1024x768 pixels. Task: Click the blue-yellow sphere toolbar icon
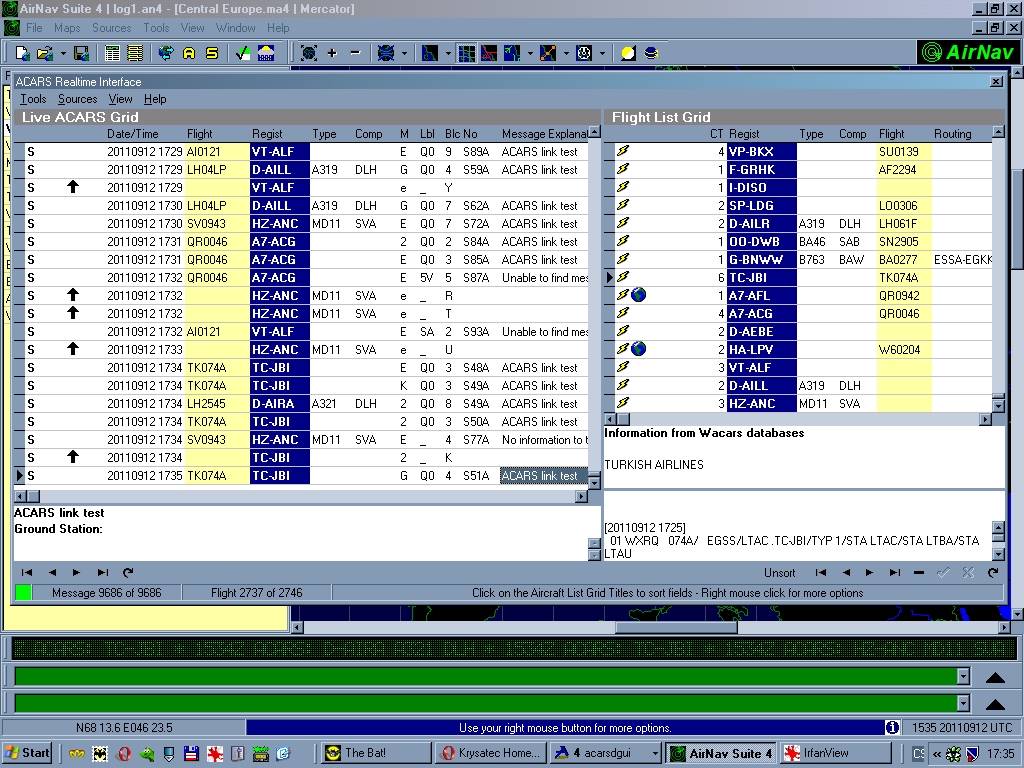(651, 53)
